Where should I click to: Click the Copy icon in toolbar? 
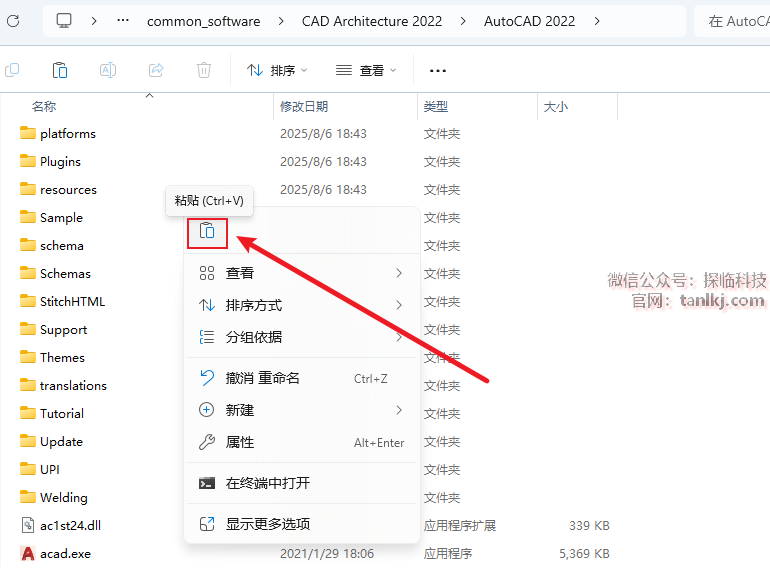12,70
